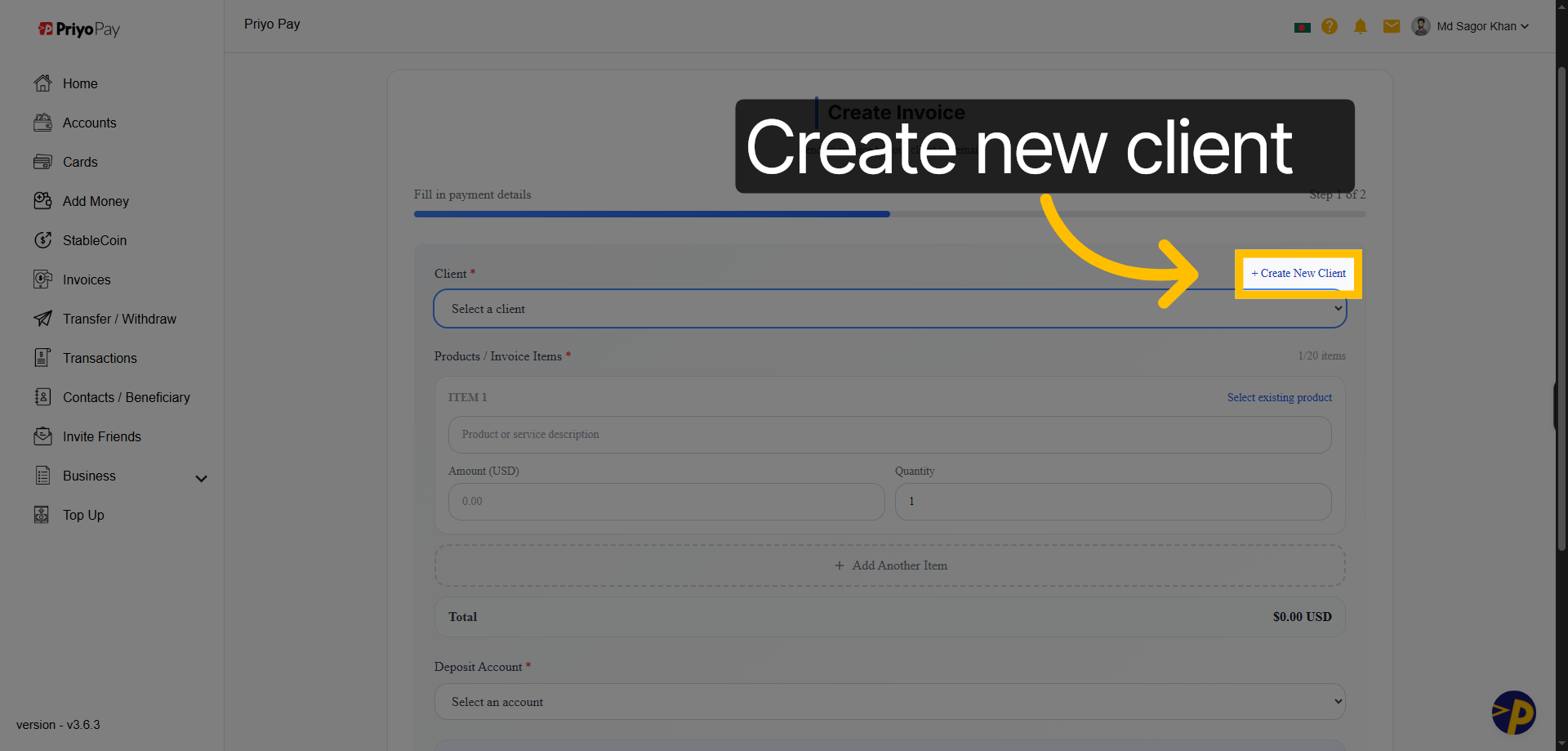Open the Select a client dropdown
The width and height of the screenshot is (1568, 751).
[890, 309]
